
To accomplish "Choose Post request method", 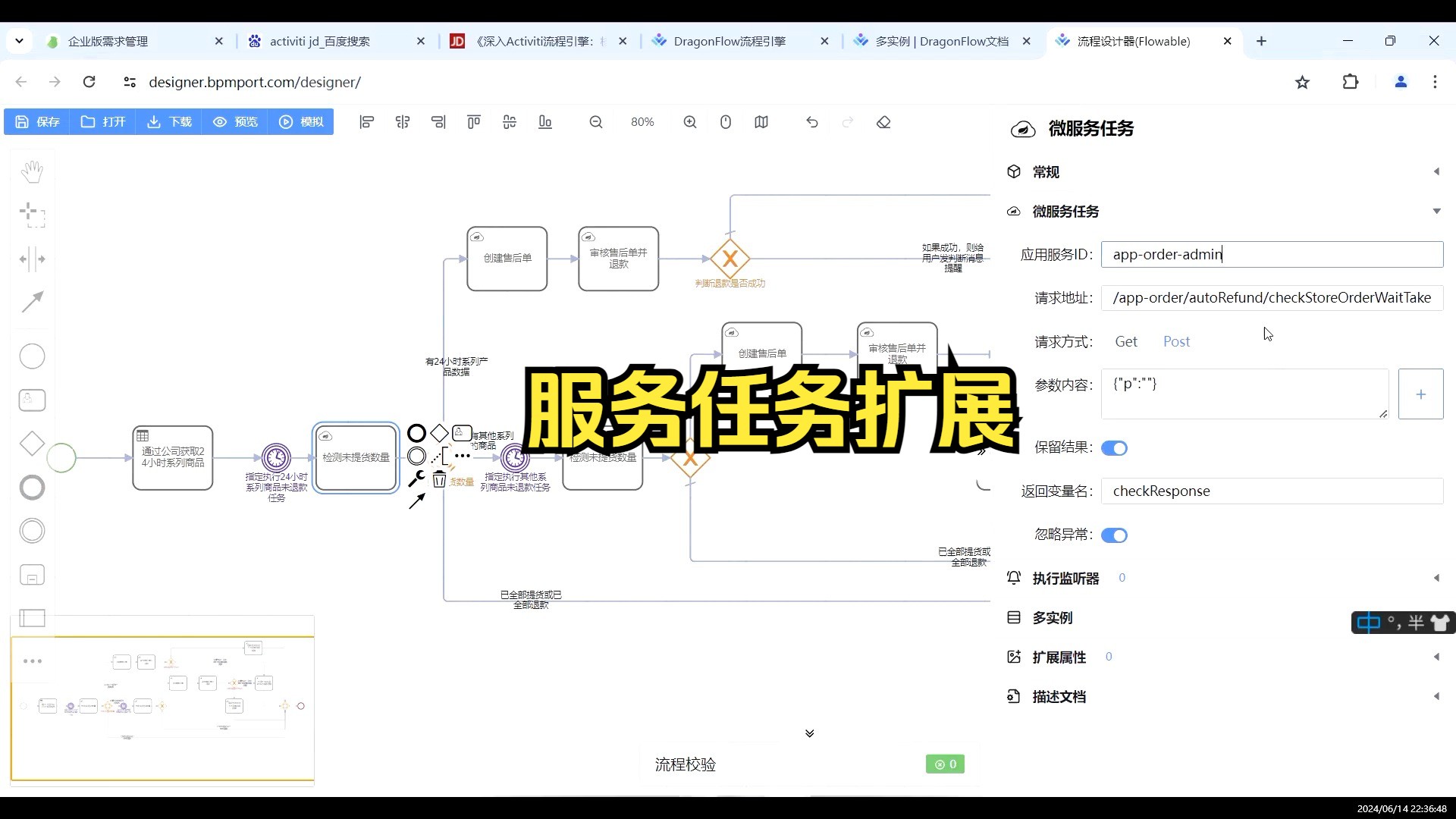I will (x=1176, y=341).
